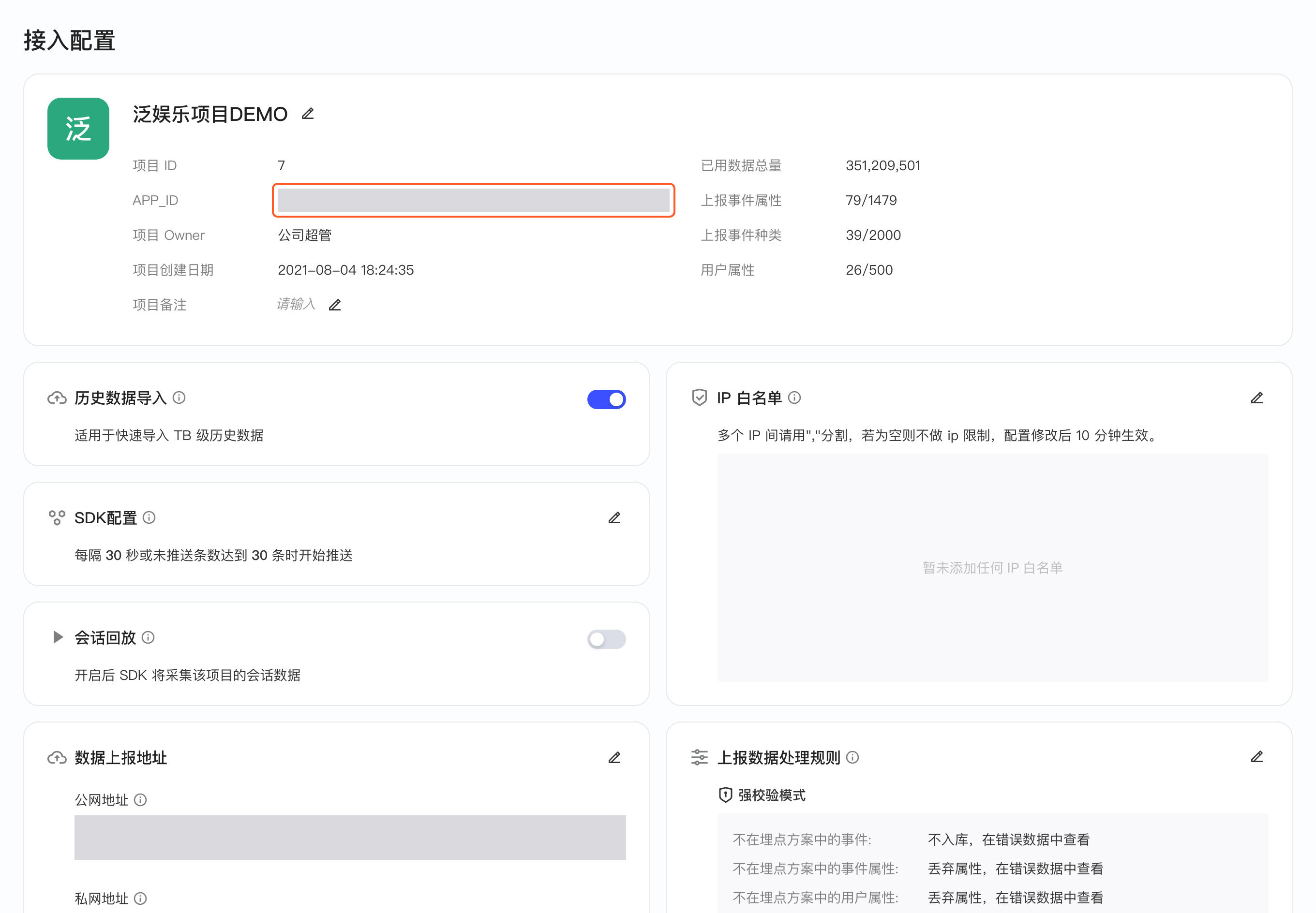This screenshot has width=1316, height=913.
Task: Click the info icon beside IP 白名单
Action: pyautogui.click(x=794, y=398)
